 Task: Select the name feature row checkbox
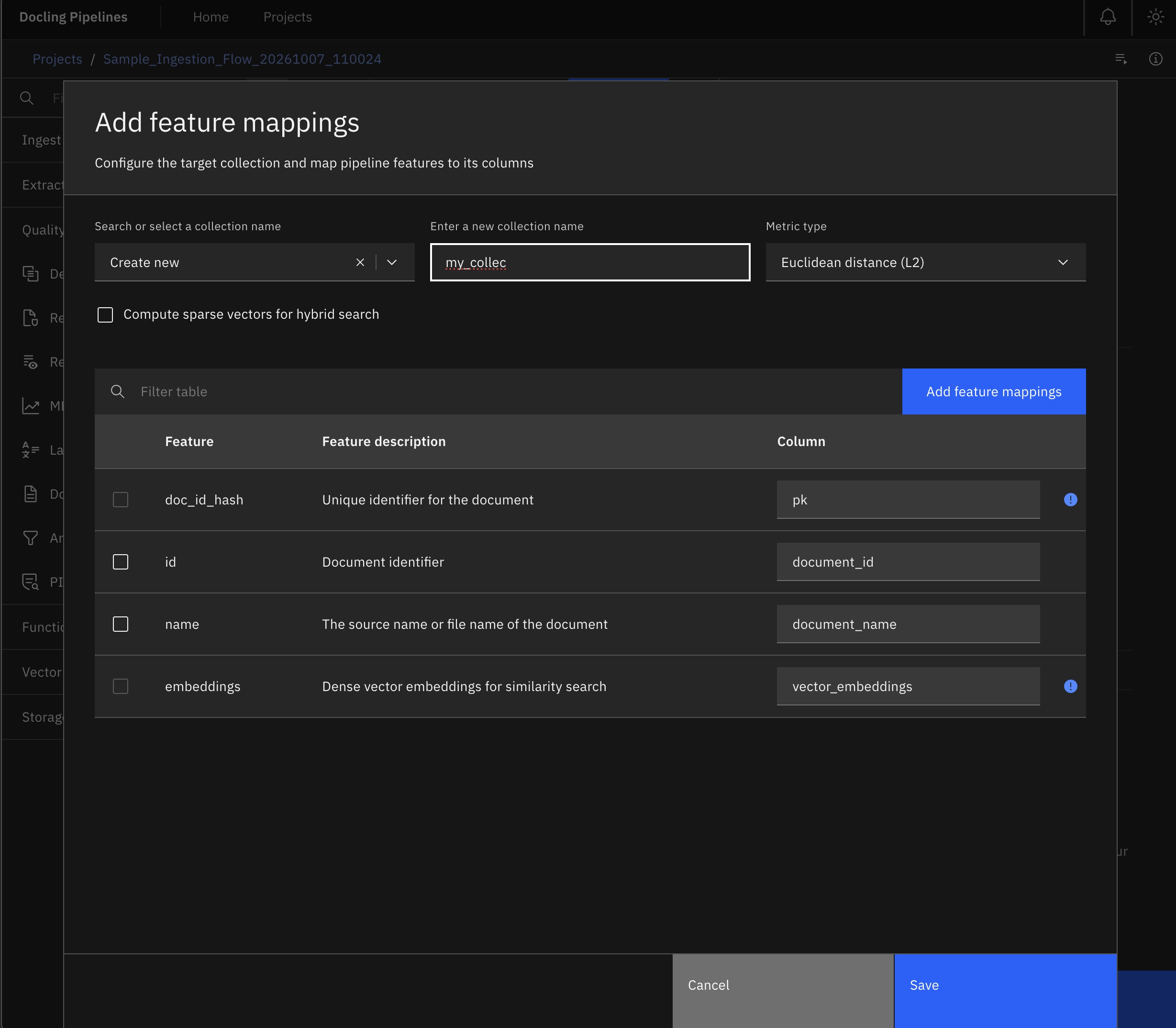121,624
